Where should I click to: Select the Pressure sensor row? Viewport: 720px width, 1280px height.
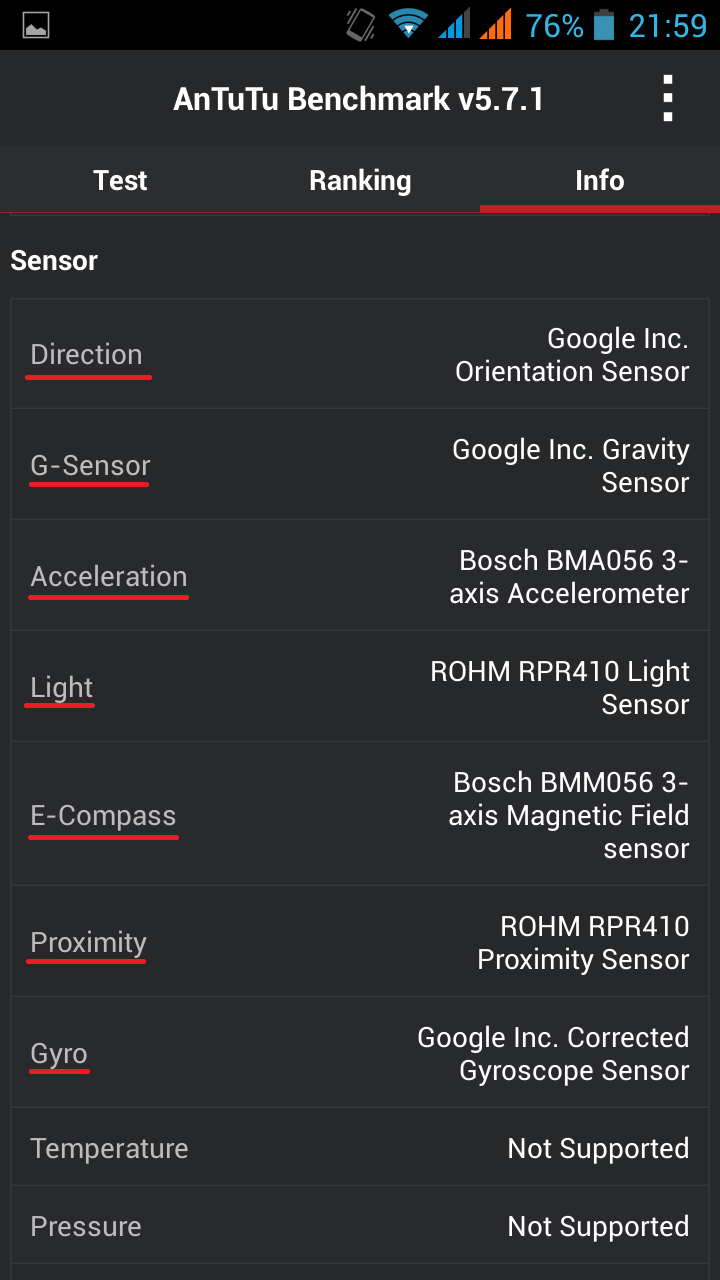(360, 1225)
